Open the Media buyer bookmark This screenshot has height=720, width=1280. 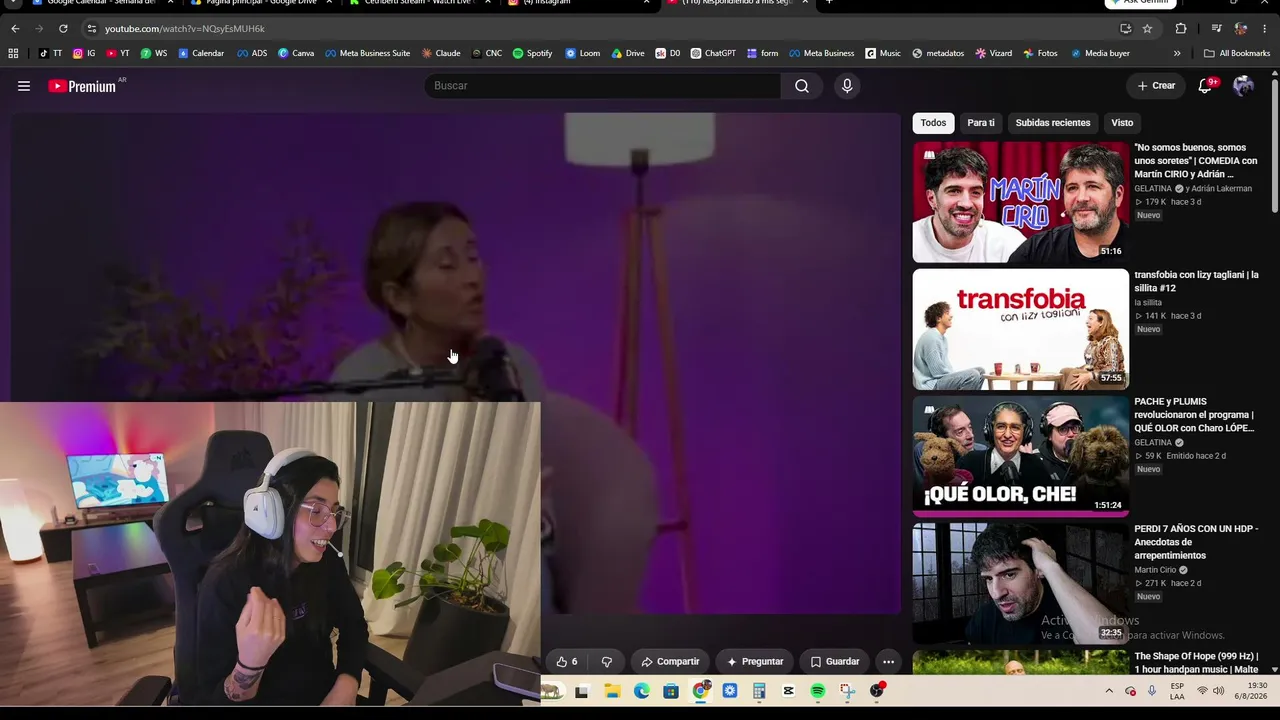tap(1100, 53)
